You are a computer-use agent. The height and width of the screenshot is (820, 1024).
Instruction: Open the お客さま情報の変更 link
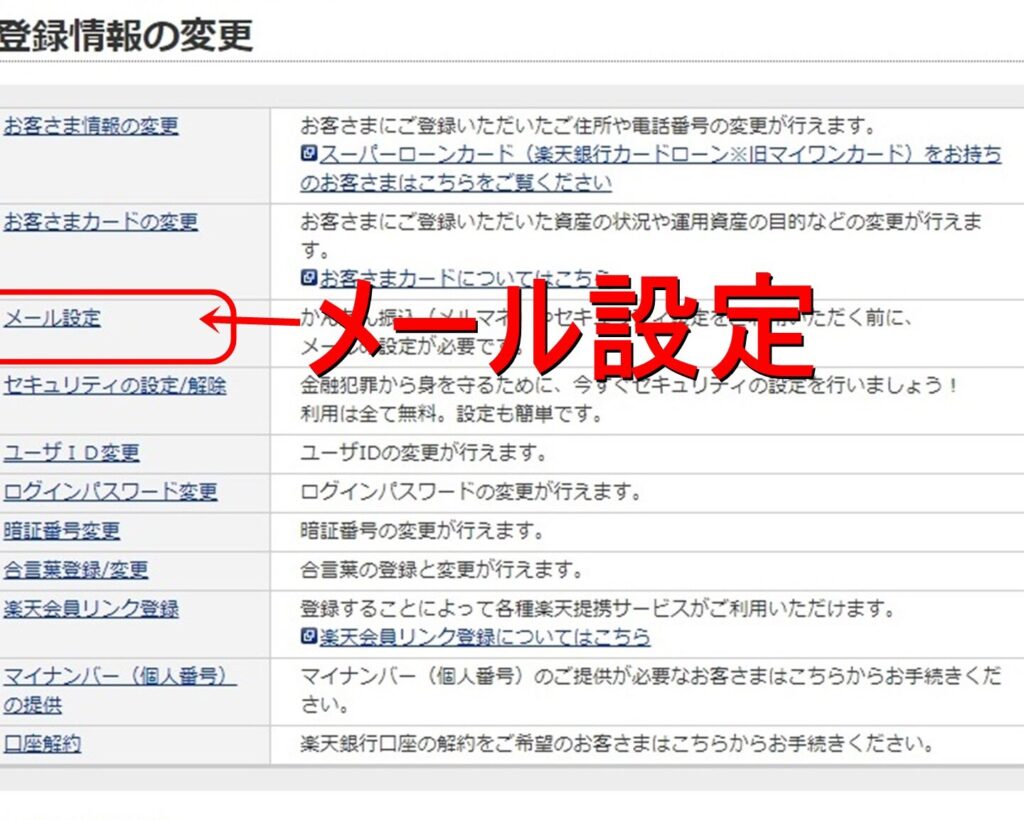[90, 127]
